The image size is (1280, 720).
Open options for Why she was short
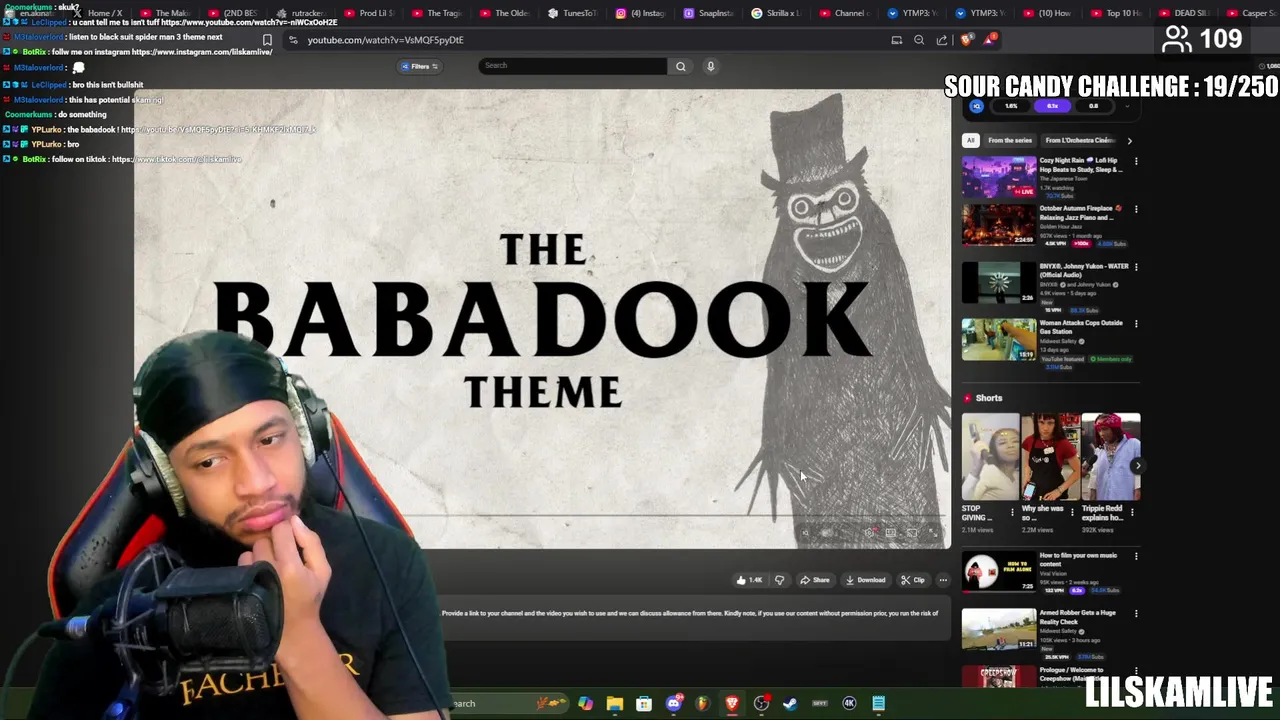click(1072, 512)
